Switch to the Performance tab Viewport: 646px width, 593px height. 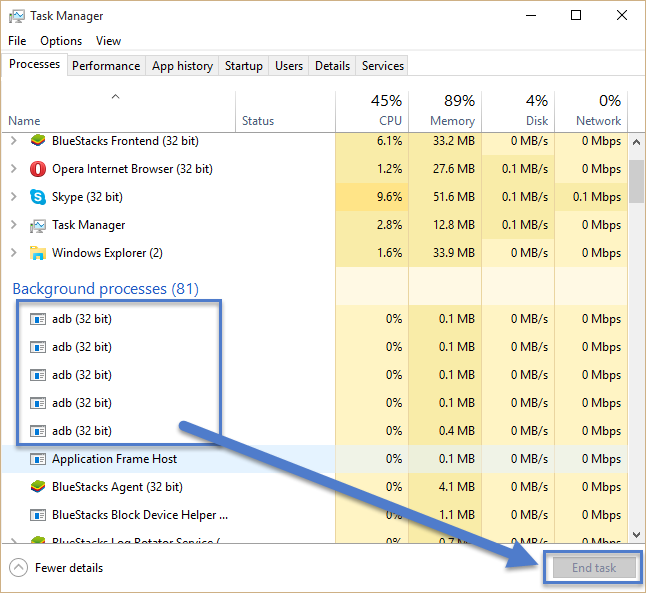coord(106,66)
